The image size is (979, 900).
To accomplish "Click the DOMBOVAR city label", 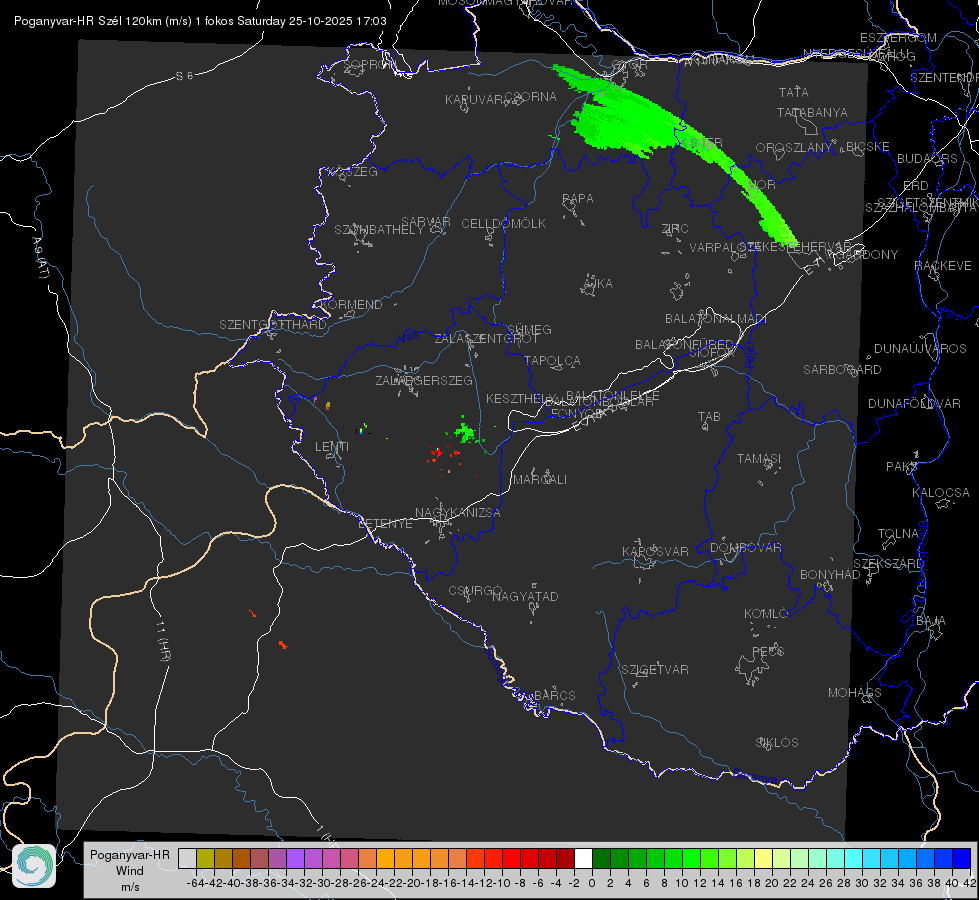I will [745, 548].
